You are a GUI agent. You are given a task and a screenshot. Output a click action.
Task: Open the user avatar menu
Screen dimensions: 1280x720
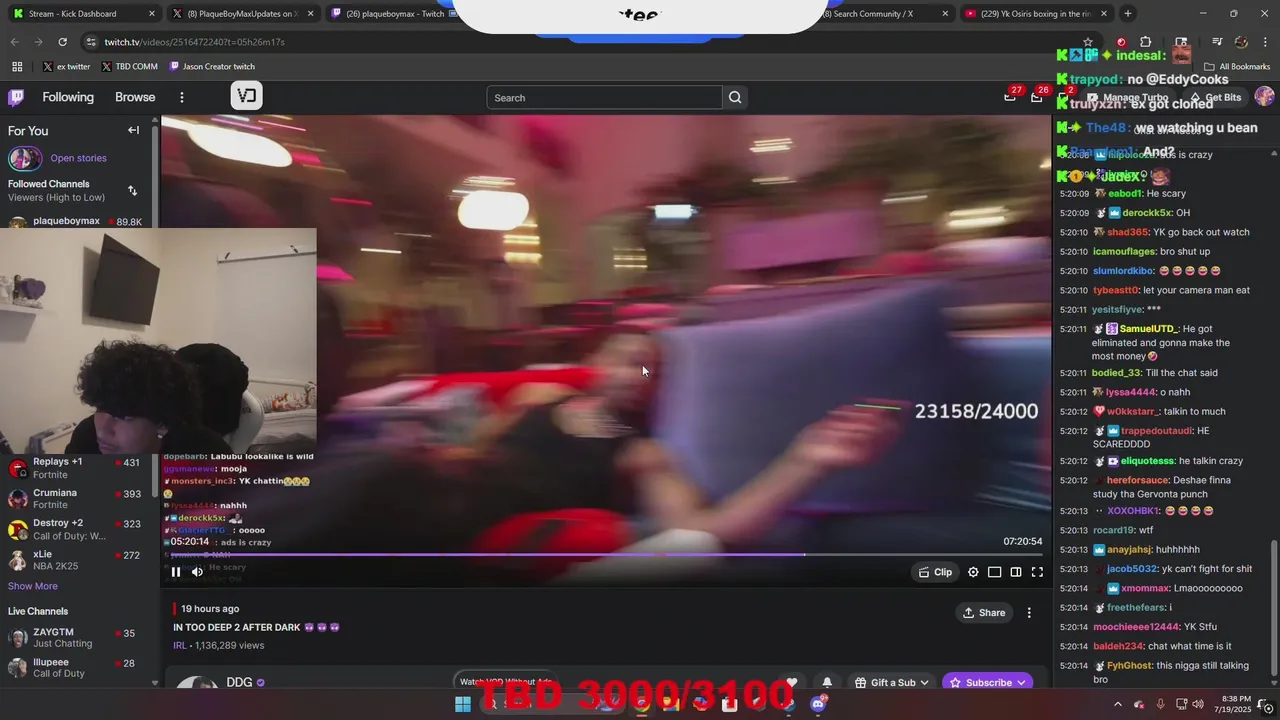tap(1264, 97)
